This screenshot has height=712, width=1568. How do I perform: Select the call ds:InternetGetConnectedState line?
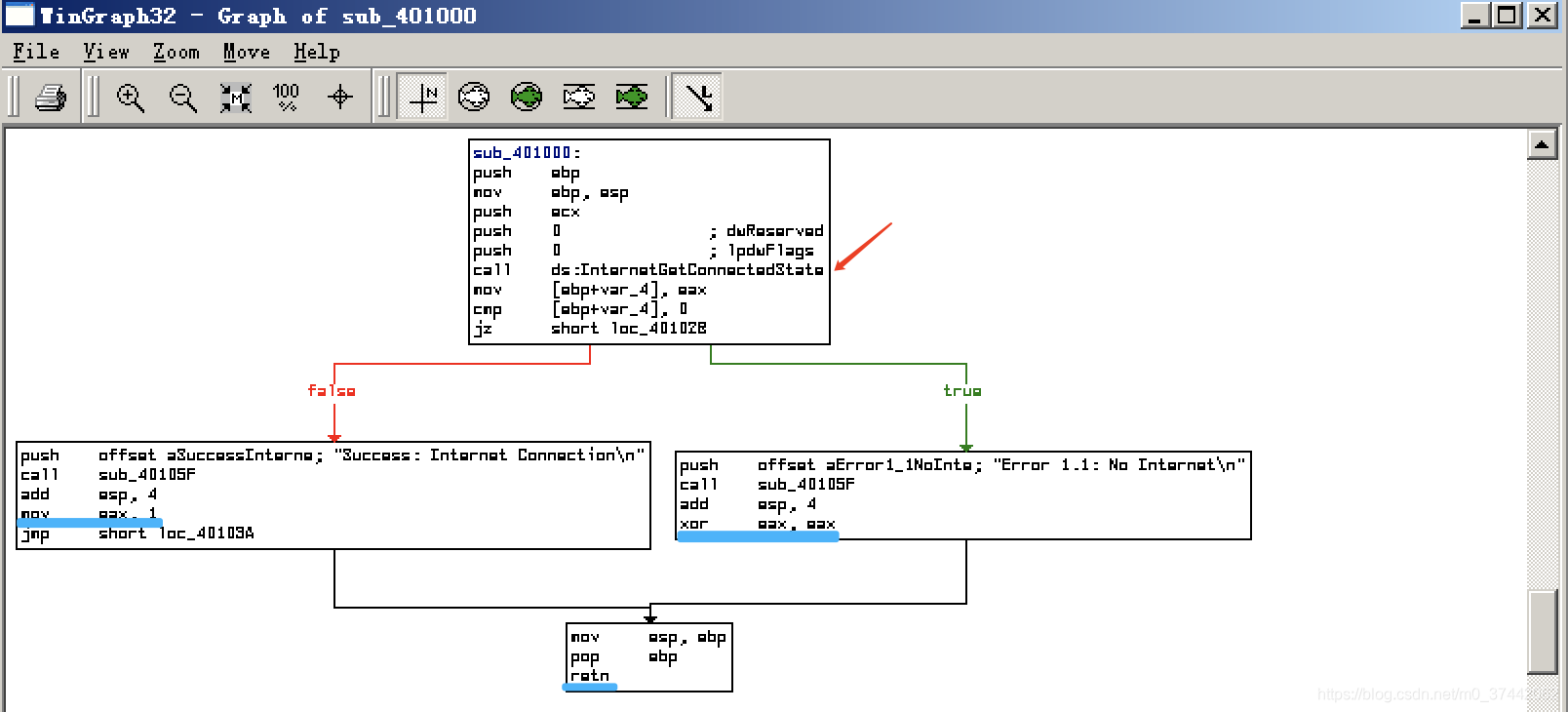pyautogui.click(x=648, y=270)
